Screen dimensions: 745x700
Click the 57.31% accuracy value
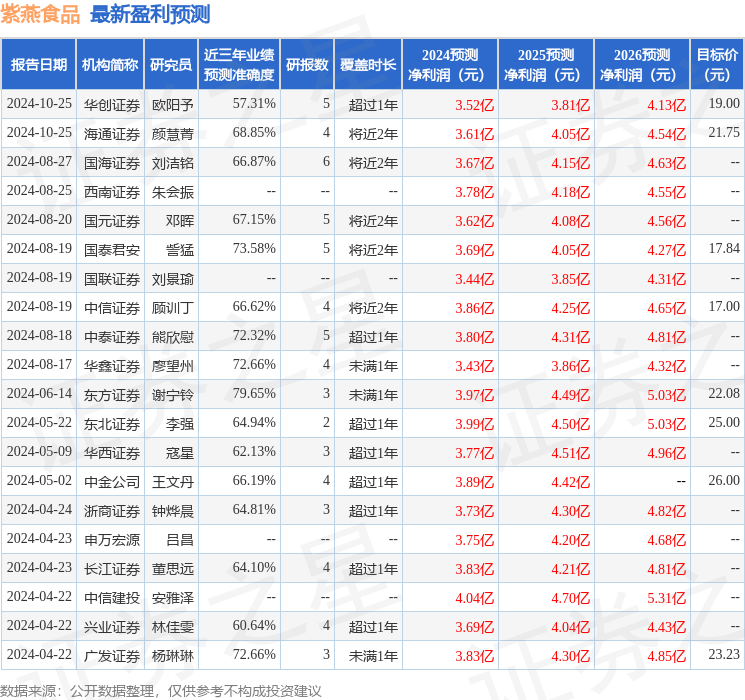[x=254, y=103]
